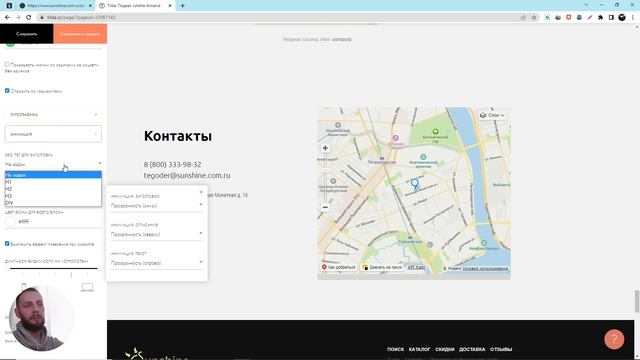640x360 pixels.
Task: Click phone number 8 (800) 333-98-32
Action: coord(172,164)
